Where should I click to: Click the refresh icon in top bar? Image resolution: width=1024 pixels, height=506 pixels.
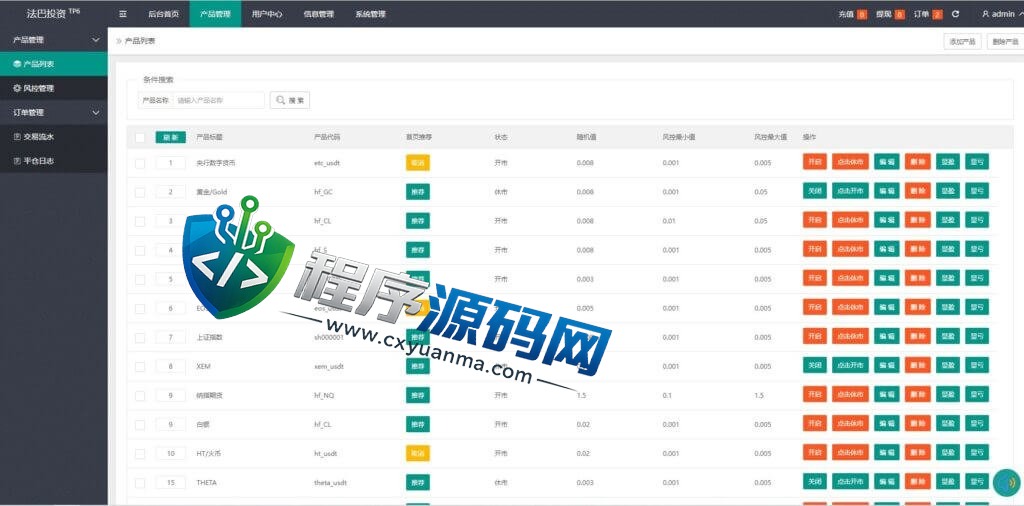point(955,14)
